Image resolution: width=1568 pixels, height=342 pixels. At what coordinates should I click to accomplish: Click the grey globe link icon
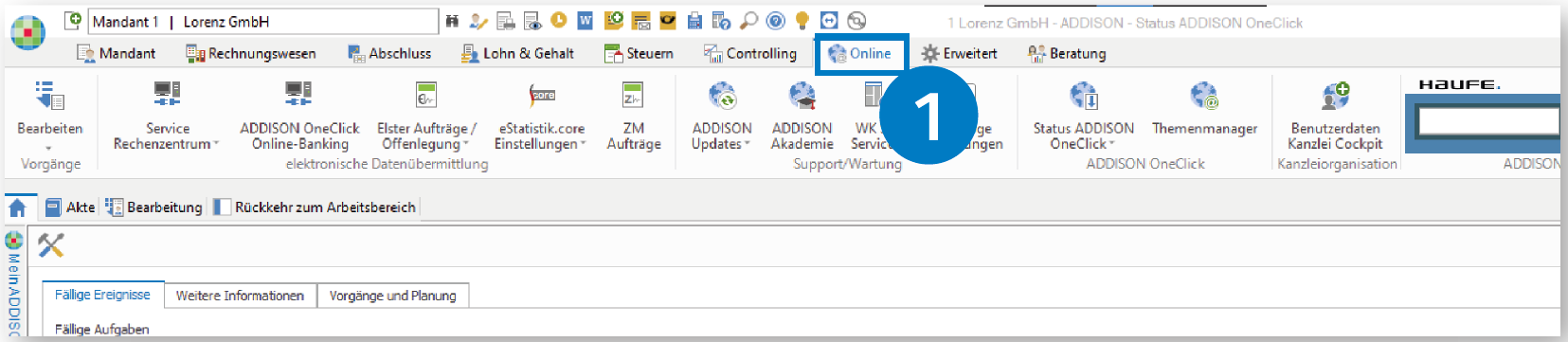point(856,21)
